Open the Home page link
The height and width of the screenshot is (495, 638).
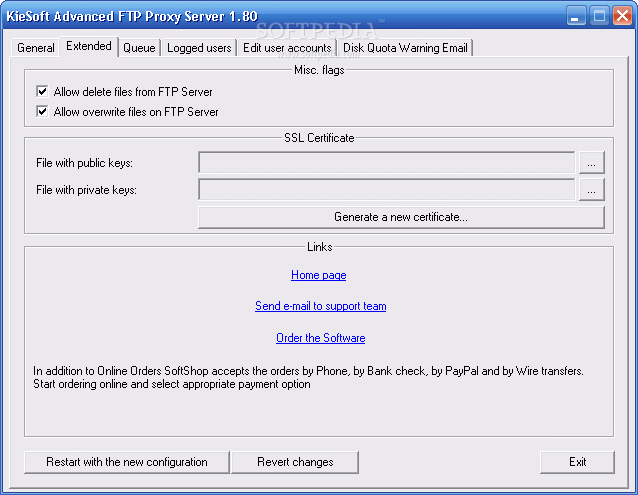(319, 275)
